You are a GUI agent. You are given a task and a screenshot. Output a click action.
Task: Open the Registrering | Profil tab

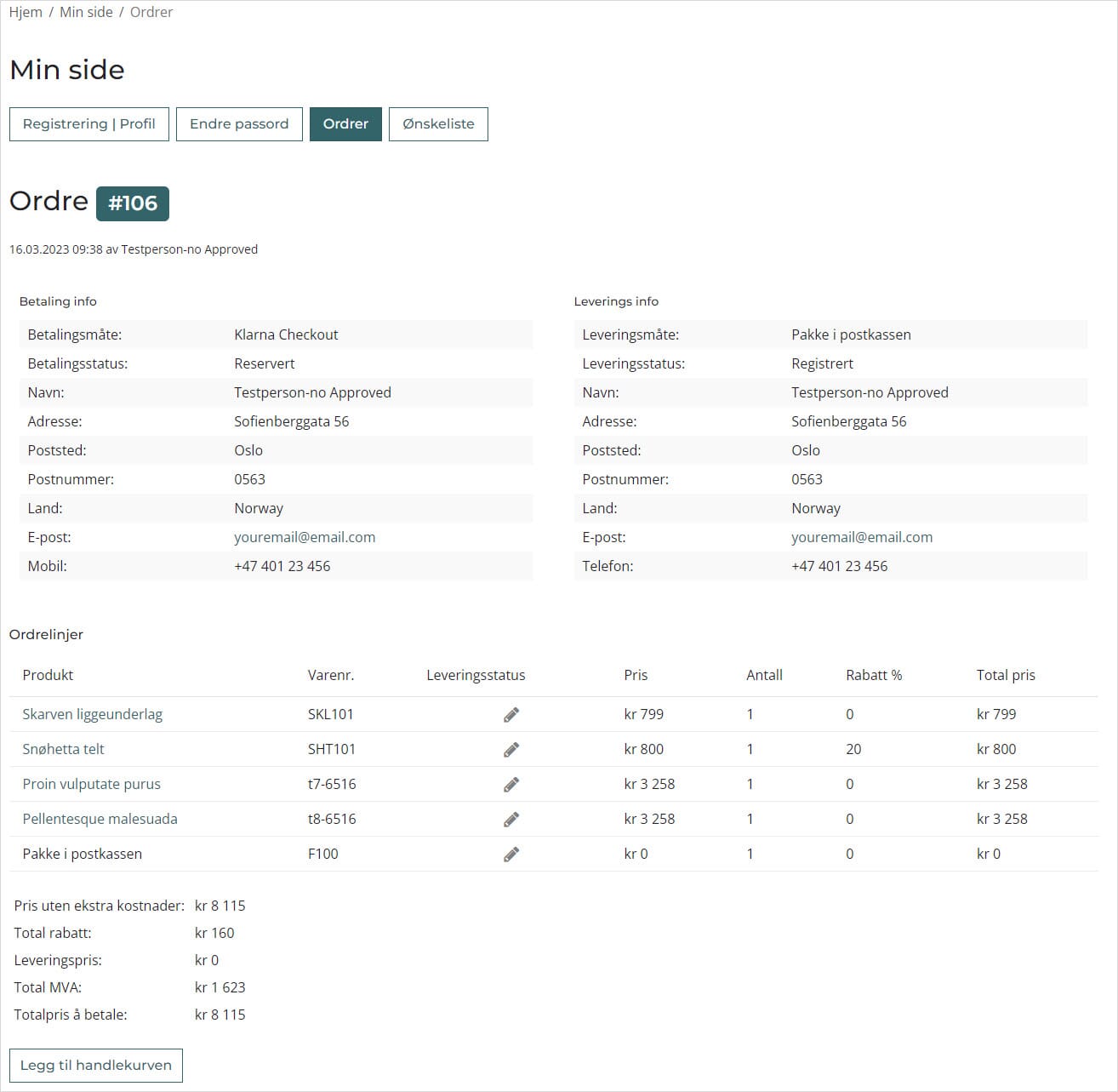coord(88,124)
